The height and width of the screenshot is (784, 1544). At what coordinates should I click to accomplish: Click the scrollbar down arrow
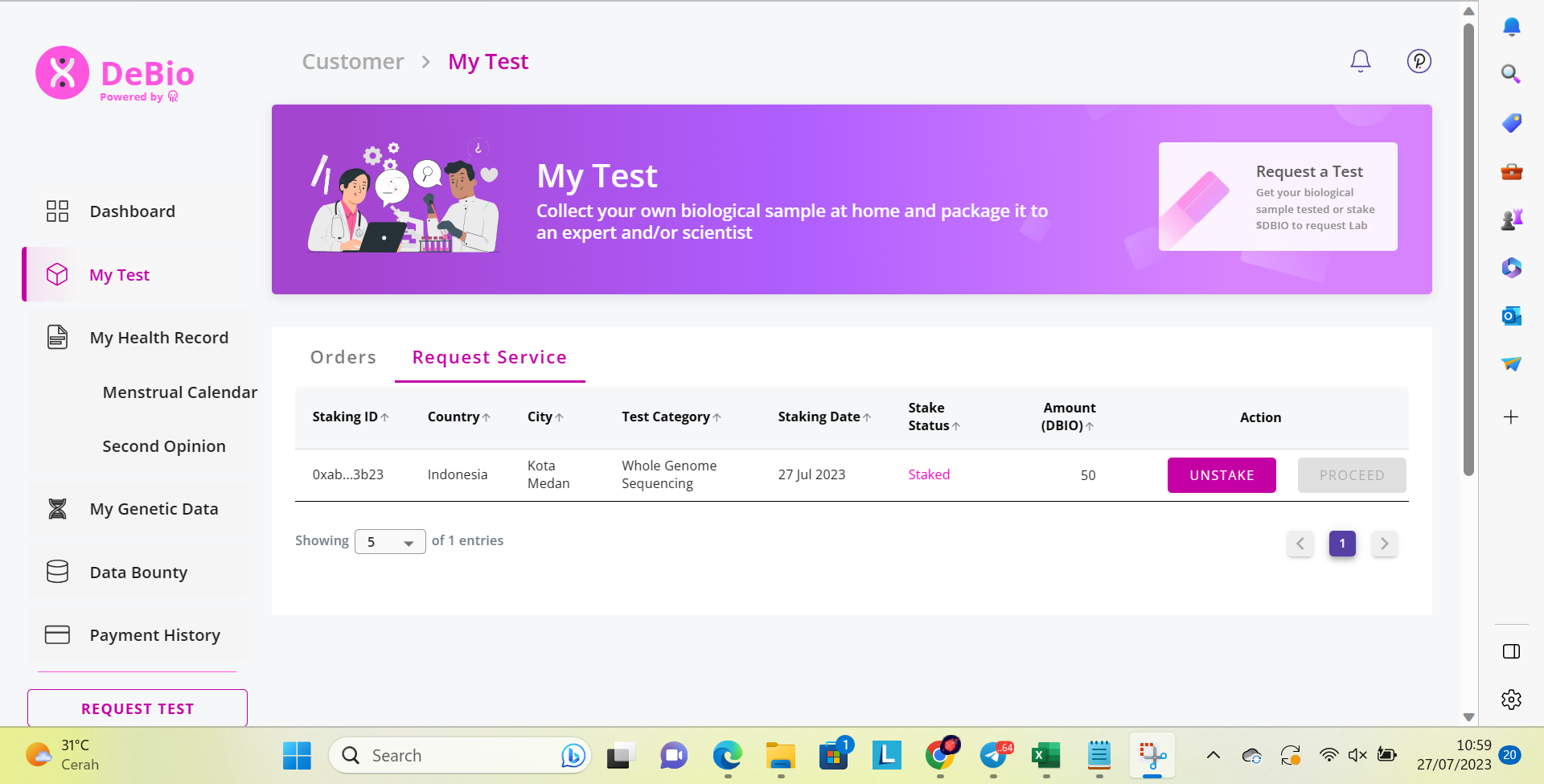point(1468,716)
